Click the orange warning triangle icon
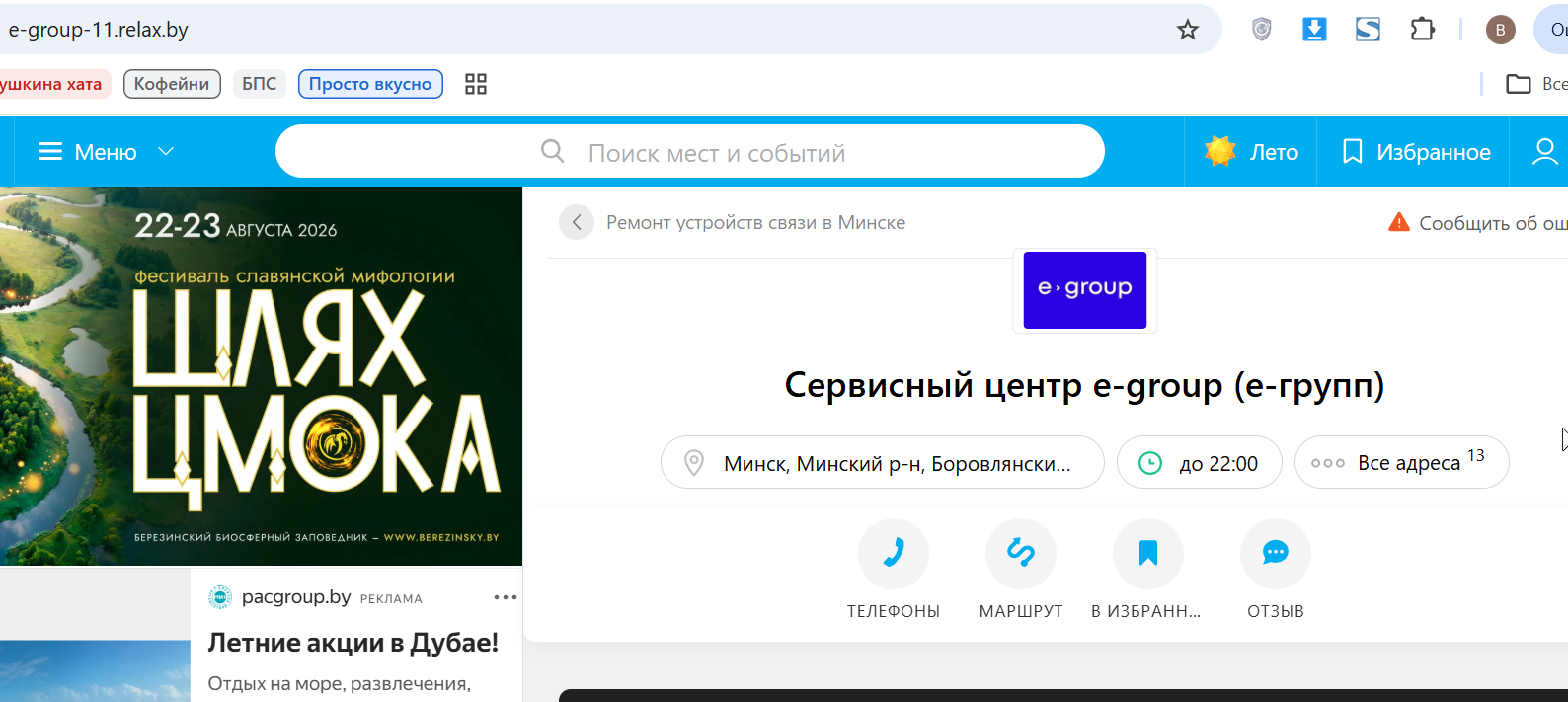 (1399, 222)
